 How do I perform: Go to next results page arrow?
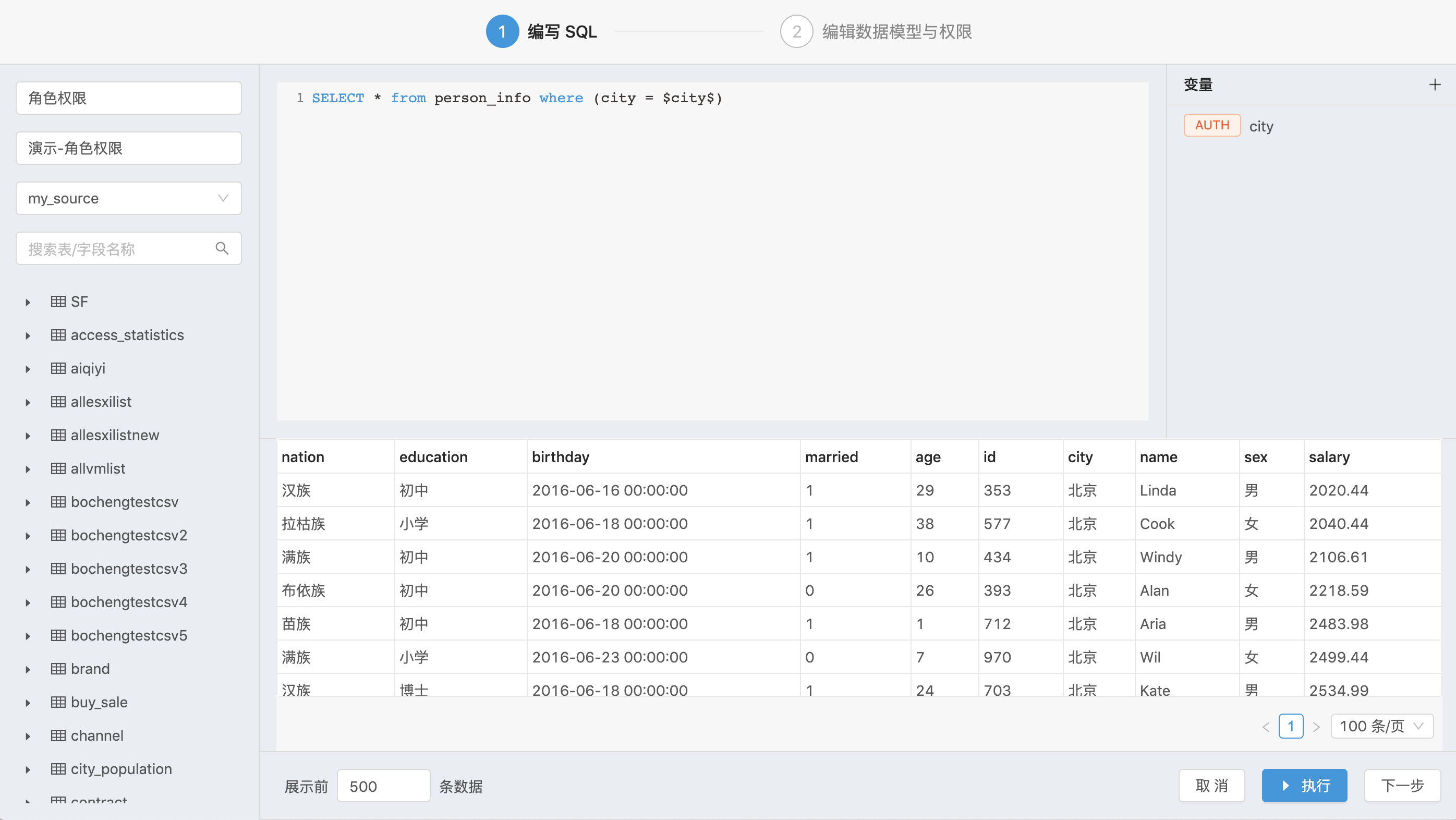pyautogui.click(x=1316, y=727)
